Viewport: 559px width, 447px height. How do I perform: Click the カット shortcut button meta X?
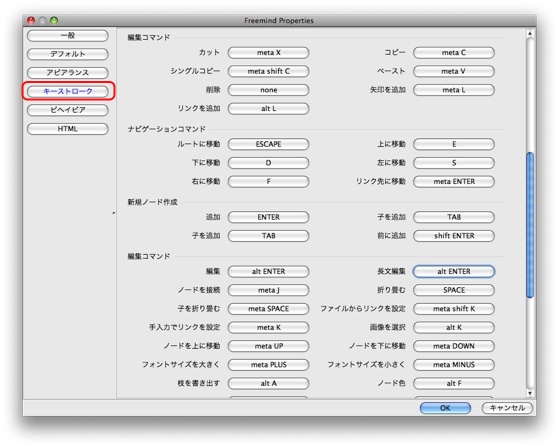(x=268, y=53)
